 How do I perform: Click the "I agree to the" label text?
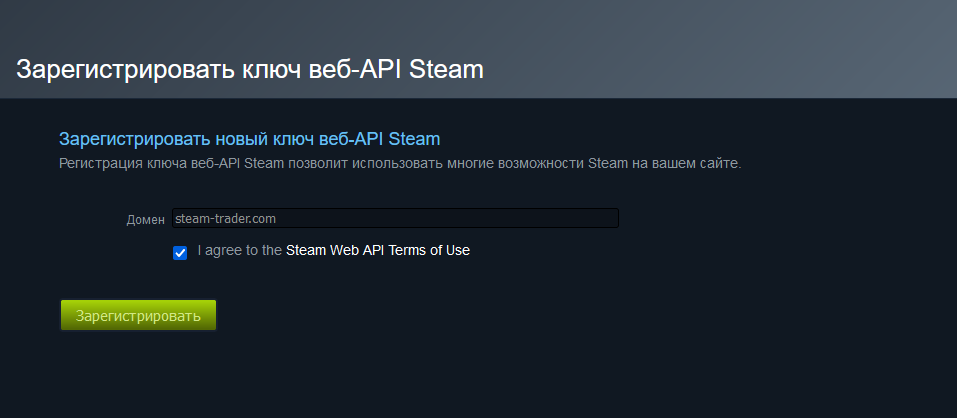[240, 250]
